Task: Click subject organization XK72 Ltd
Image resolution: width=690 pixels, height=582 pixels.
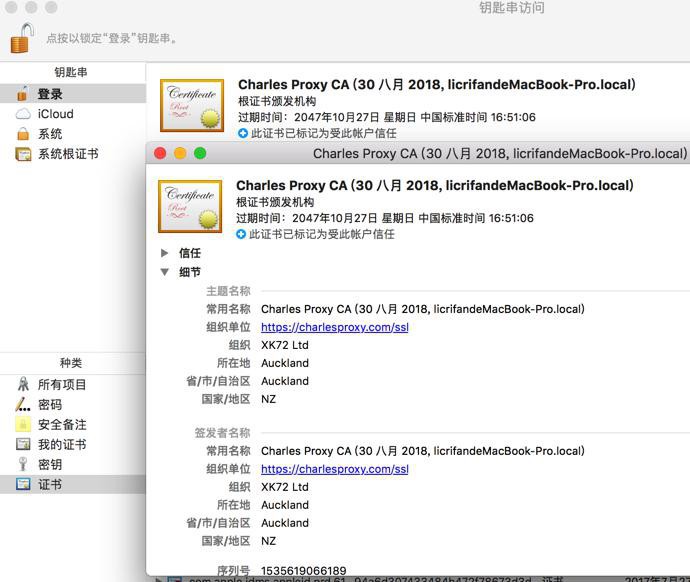Action: (x=285, y=345)
